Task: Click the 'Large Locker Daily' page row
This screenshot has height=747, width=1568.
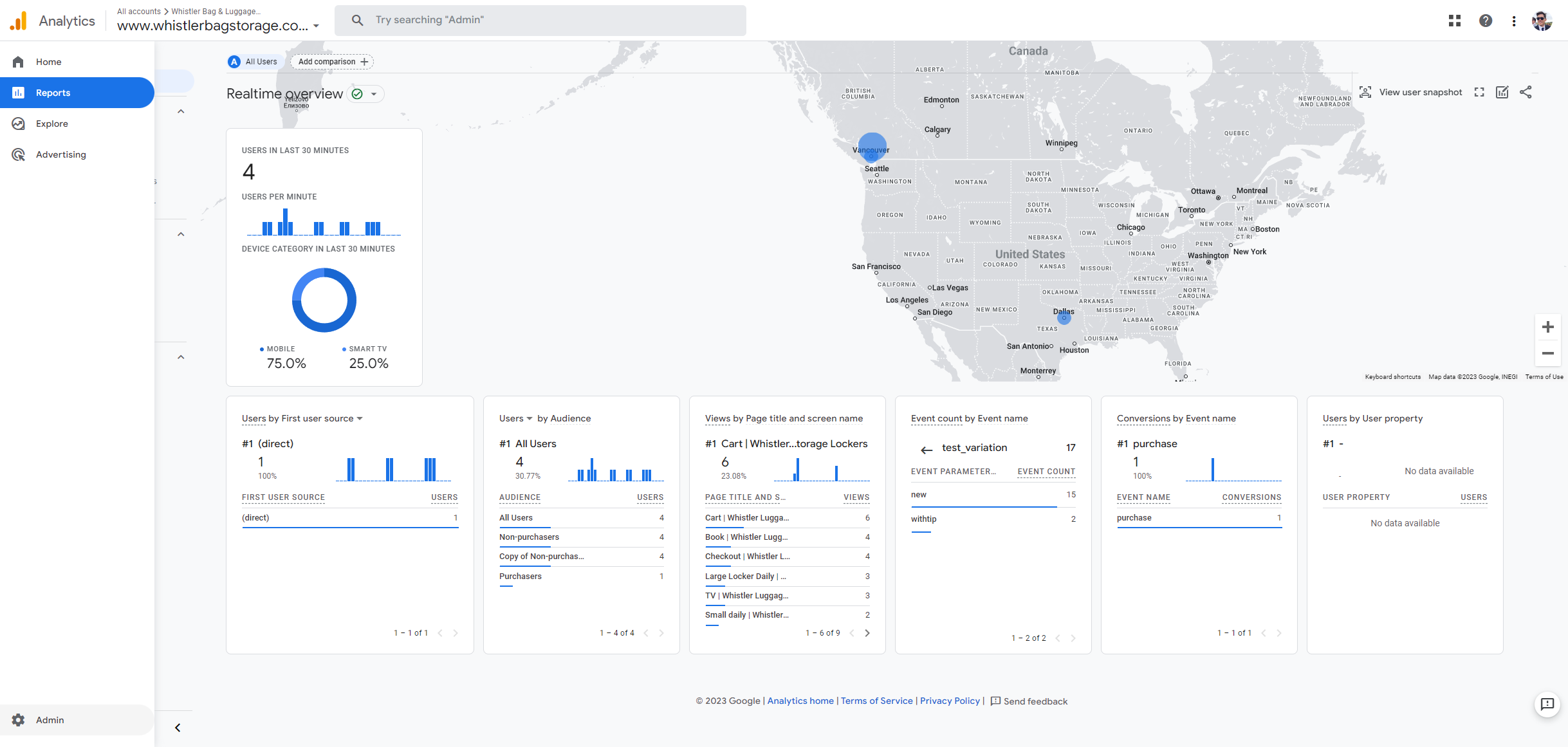Action: pos(788,576)
